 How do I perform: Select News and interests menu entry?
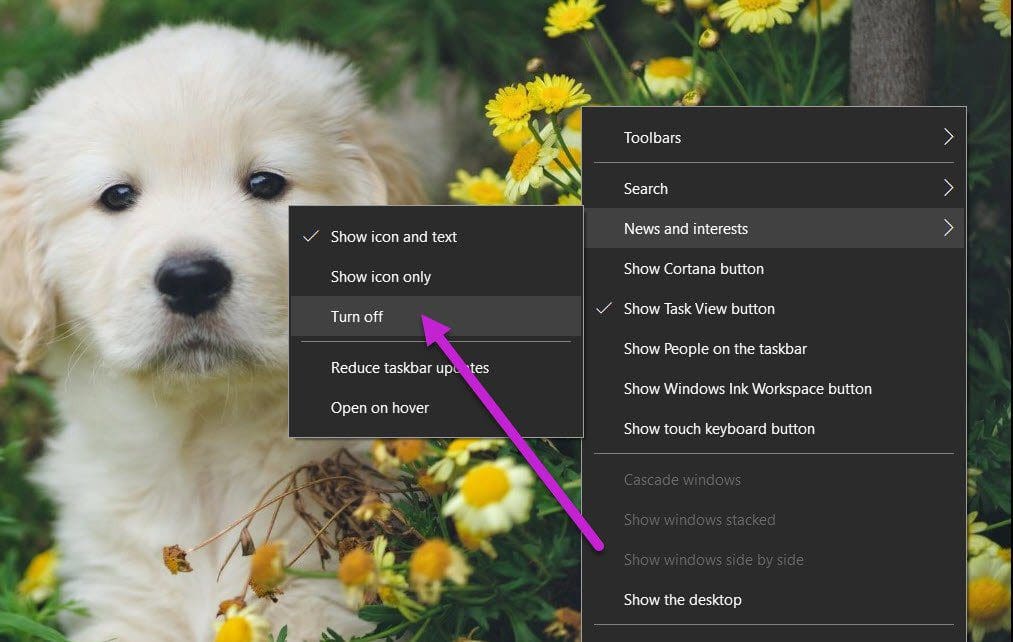(x=774, y=229)
